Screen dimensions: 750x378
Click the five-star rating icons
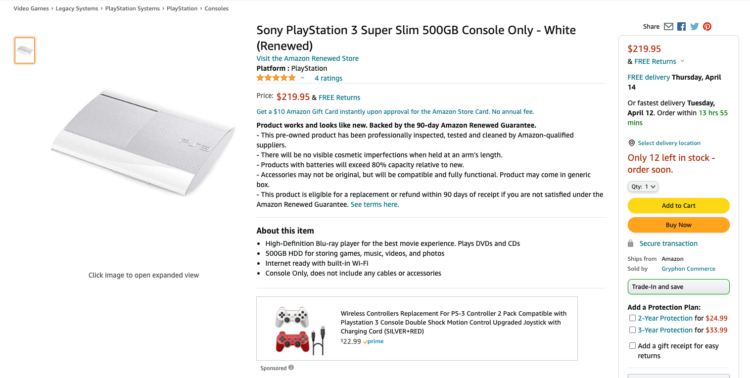tap(276, 78)
